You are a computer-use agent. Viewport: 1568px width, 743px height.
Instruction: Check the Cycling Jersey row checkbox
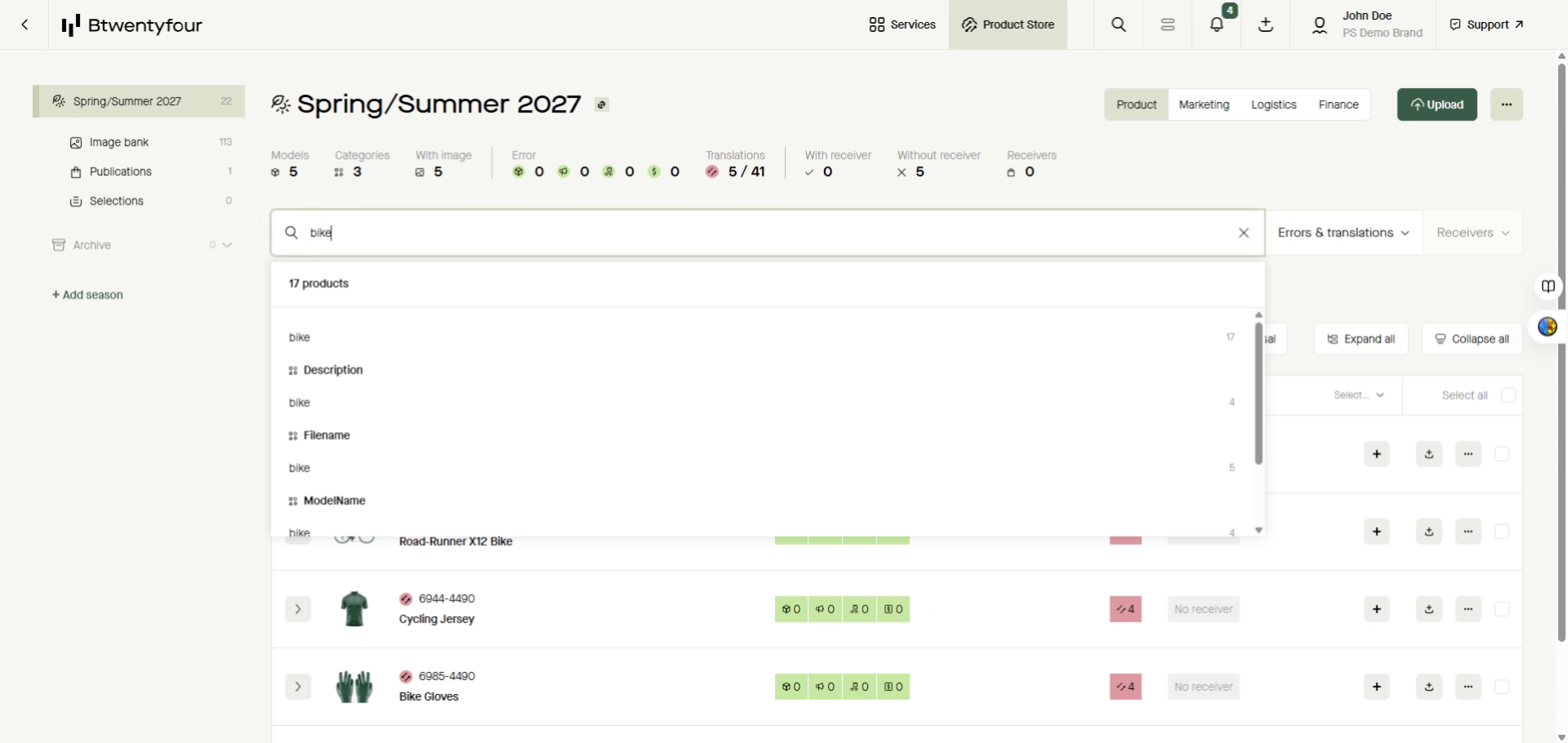[x=1502, y=609]
